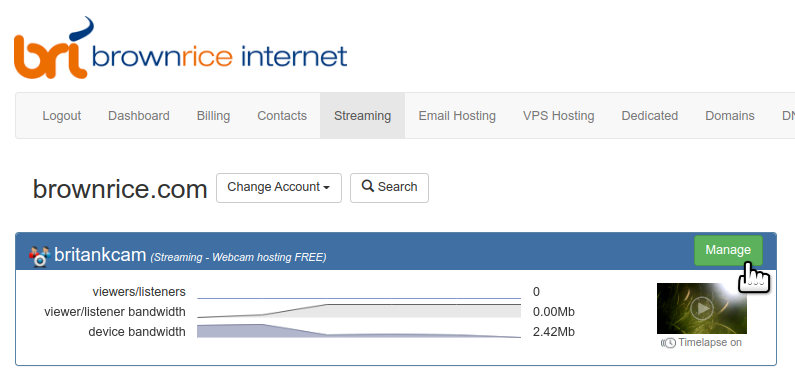
Task: Open the Dedicated tab
Action: tap(650, 116)
